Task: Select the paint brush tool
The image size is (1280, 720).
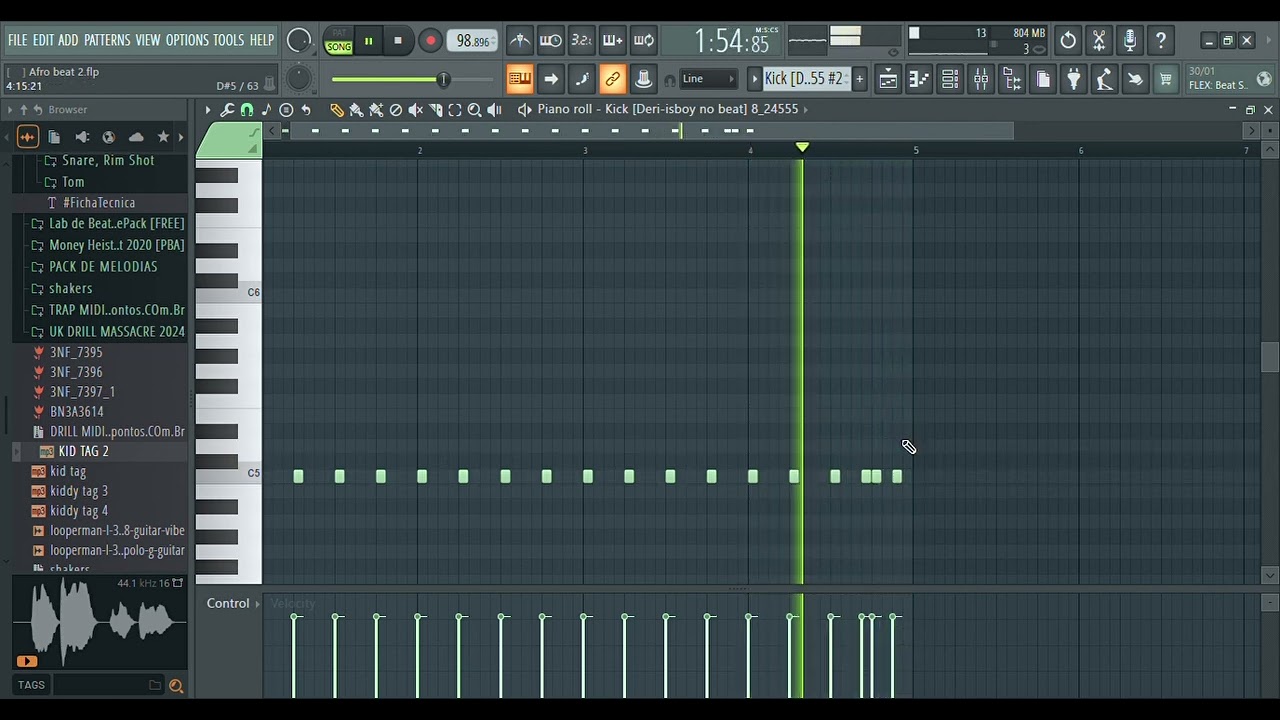Action: (356, 110)
